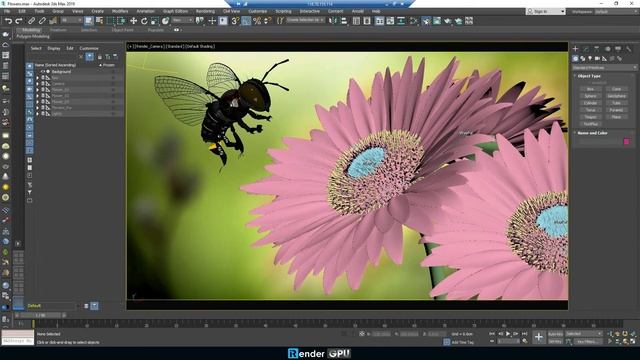This screenshot has width=640, height=360.
Task: Select the Lights category in Create panel
Action: click(x=590, y=59)
